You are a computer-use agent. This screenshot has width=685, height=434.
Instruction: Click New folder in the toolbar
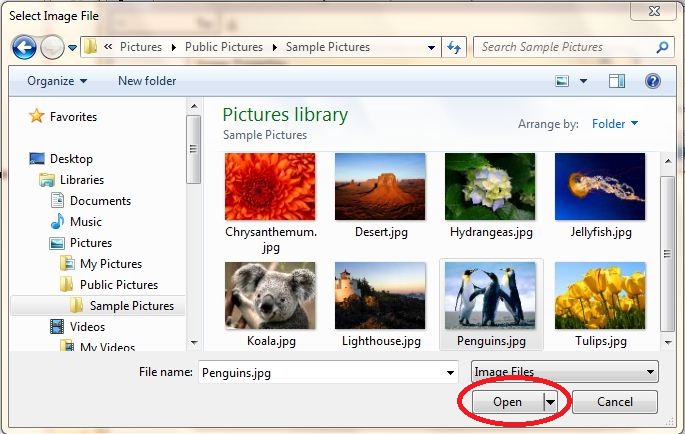(147, 81)
